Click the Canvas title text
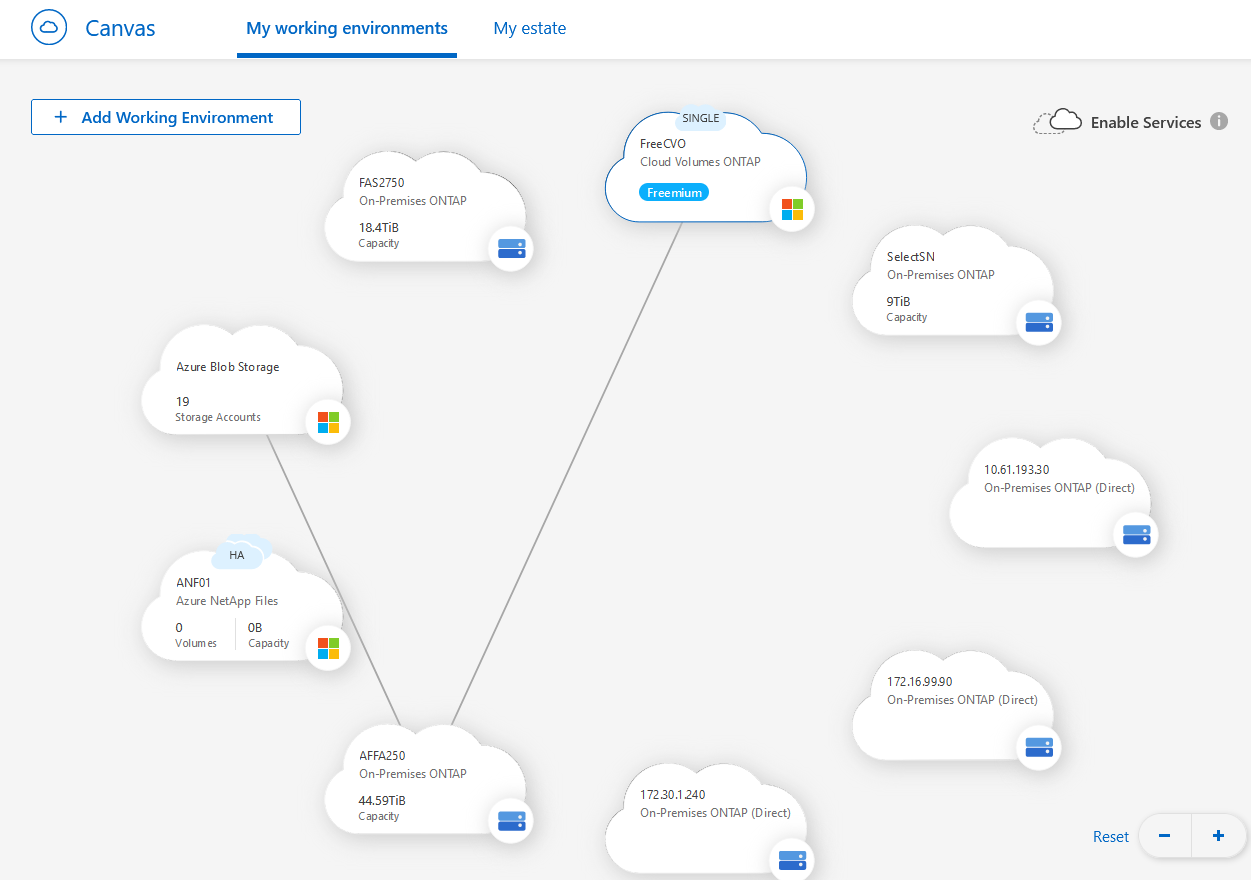1251x880 pixels. click(x=120, y=28)
